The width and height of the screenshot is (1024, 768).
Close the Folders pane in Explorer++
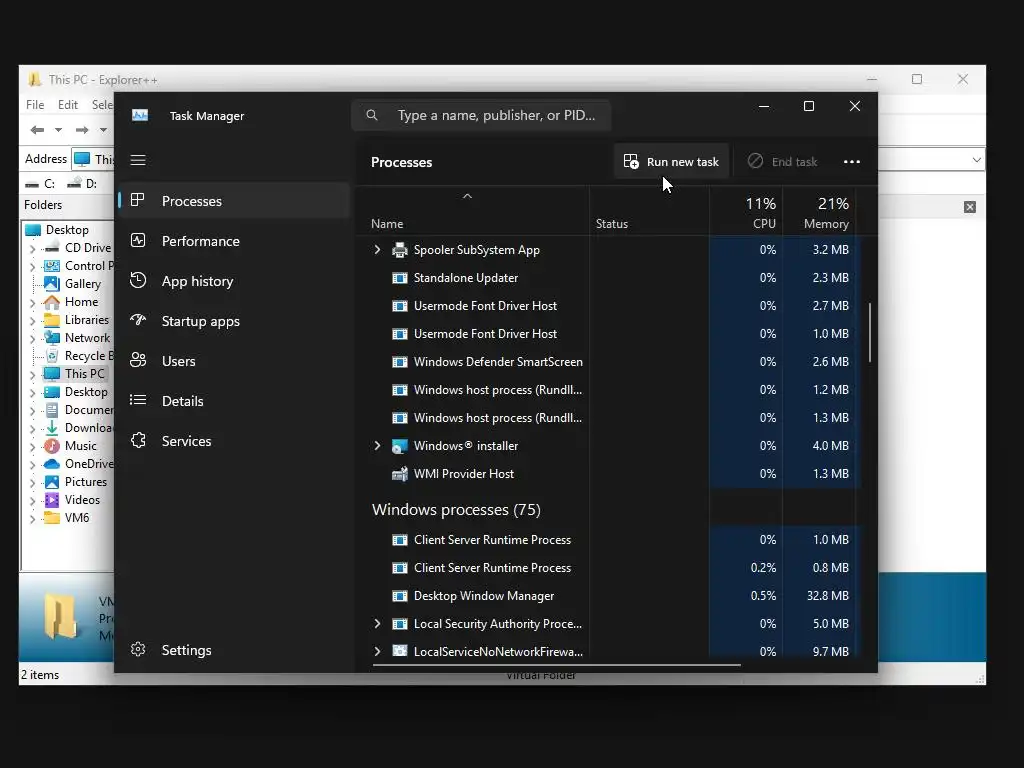(x=970, y=207)
